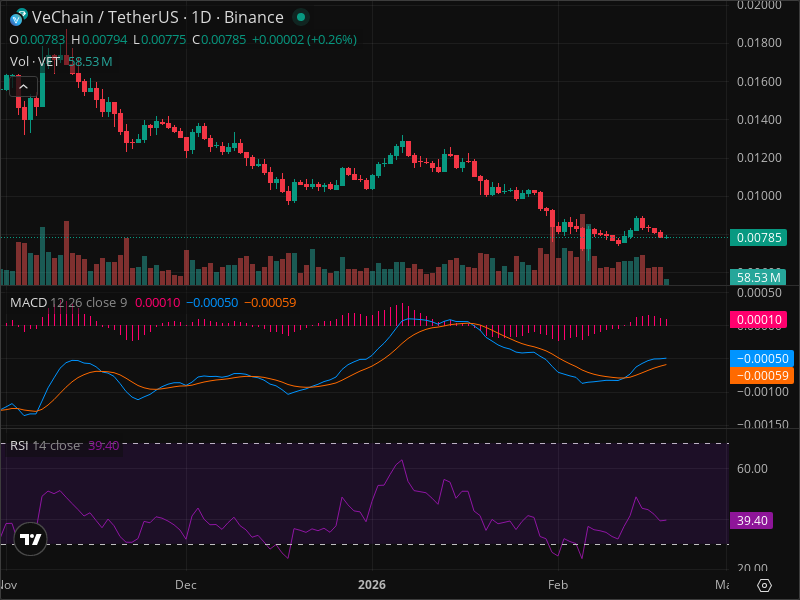800x600 pixels.
Task: Click the 0.01600 price axis label
Action: [x=759, y=82]
